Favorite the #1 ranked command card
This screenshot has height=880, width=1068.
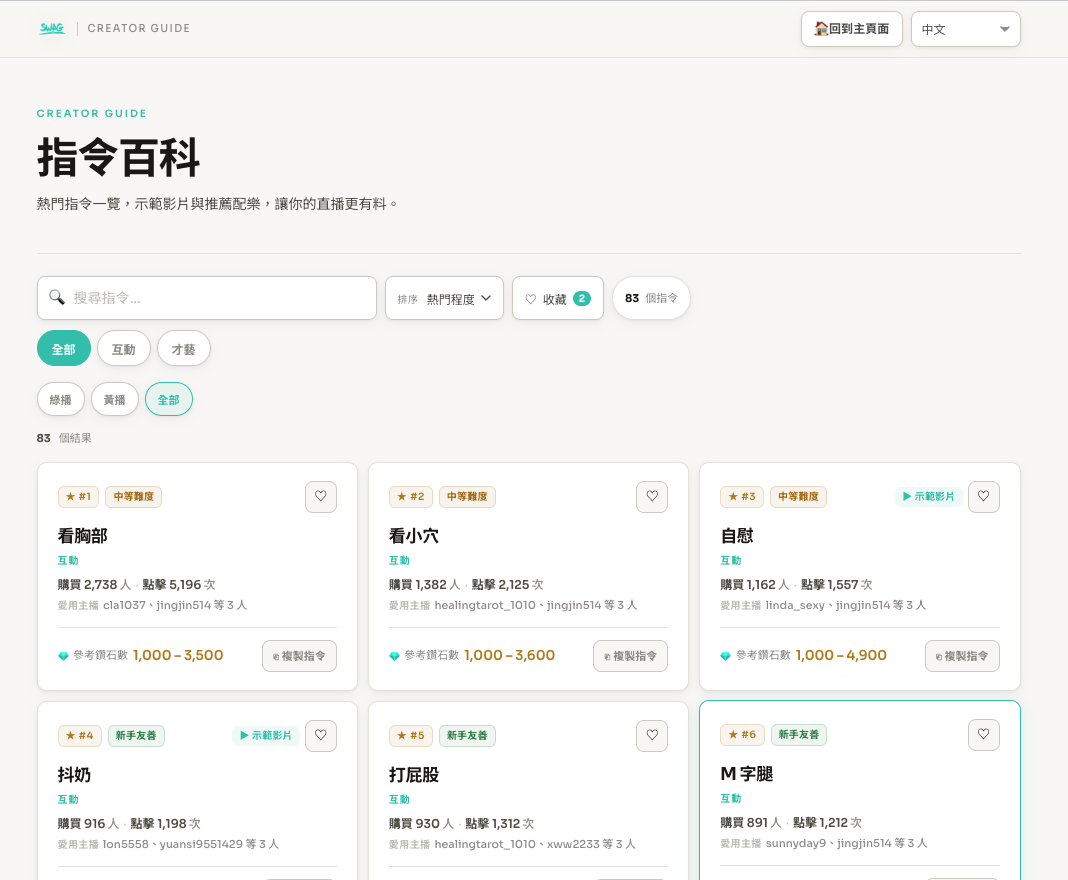coord(321,497)
